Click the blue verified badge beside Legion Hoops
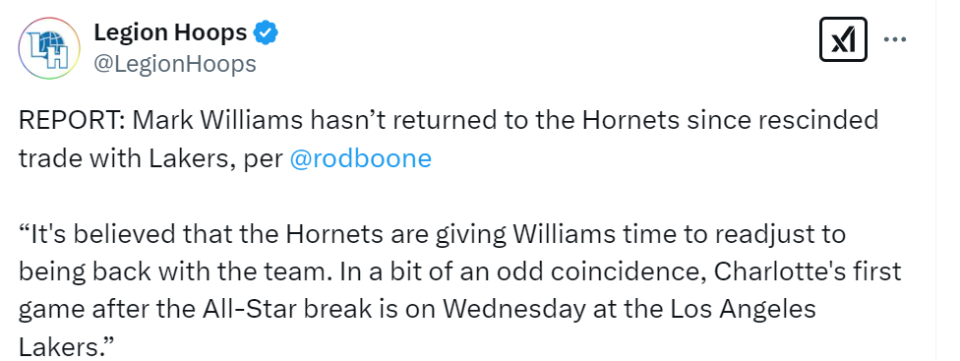The height and width of the screenshot is (361, 960). (266, 33)
